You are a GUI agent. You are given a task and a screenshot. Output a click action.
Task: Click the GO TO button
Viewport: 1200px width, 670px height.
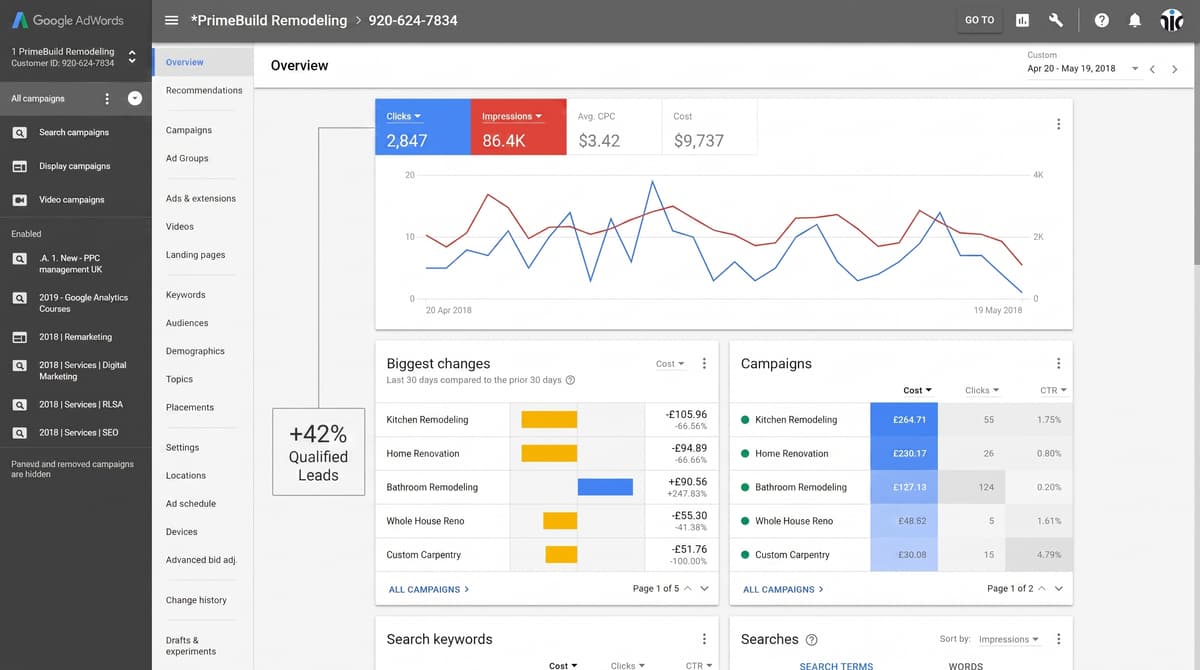[x=980, y=20]
